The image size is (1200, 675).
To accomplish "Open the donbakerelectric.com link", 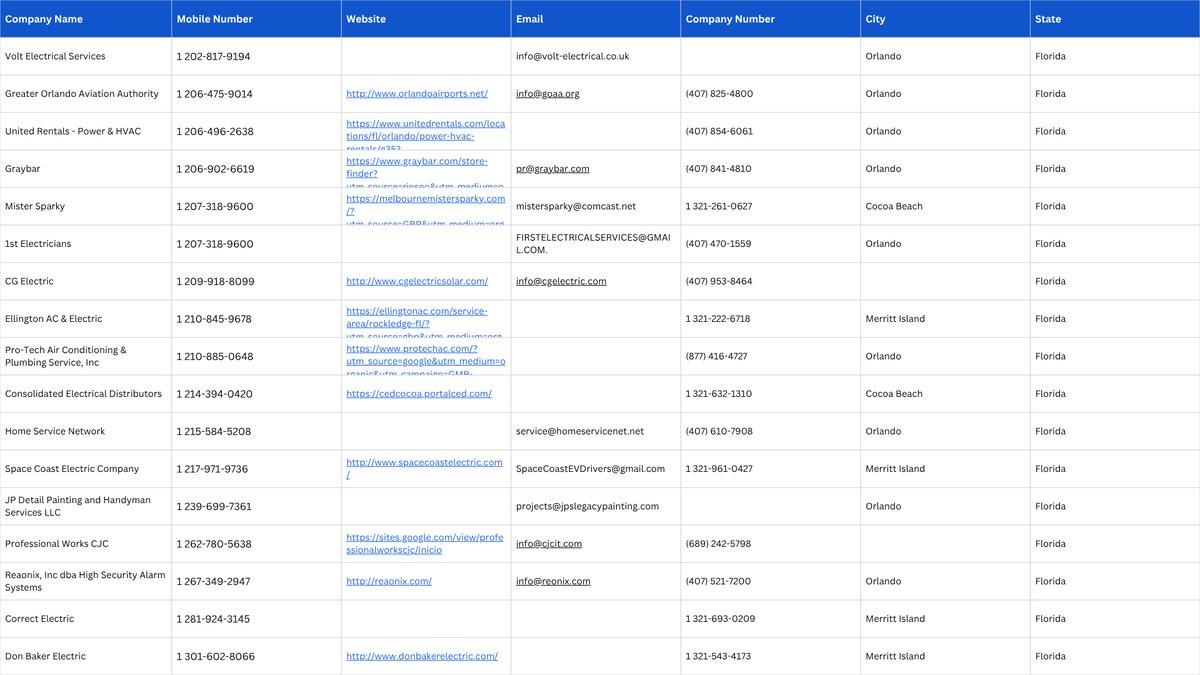I will [x=422, y=656].
